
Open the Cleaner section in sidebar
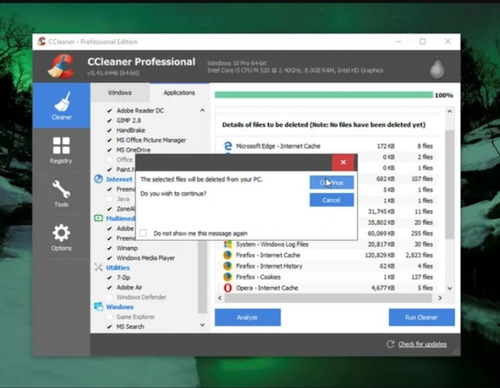click(x=61, y=106)
